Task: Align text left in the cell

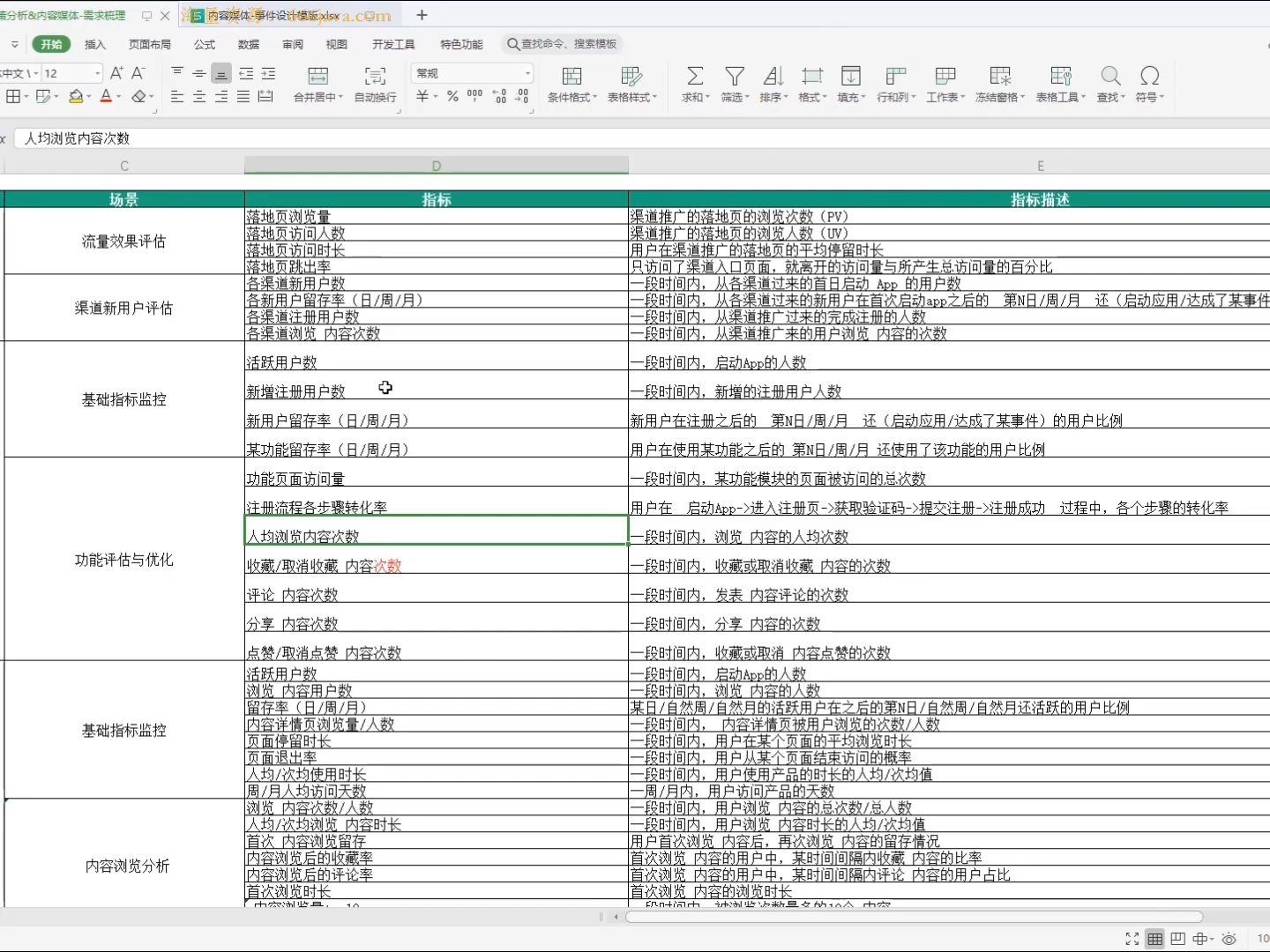Action: point(177,96)
